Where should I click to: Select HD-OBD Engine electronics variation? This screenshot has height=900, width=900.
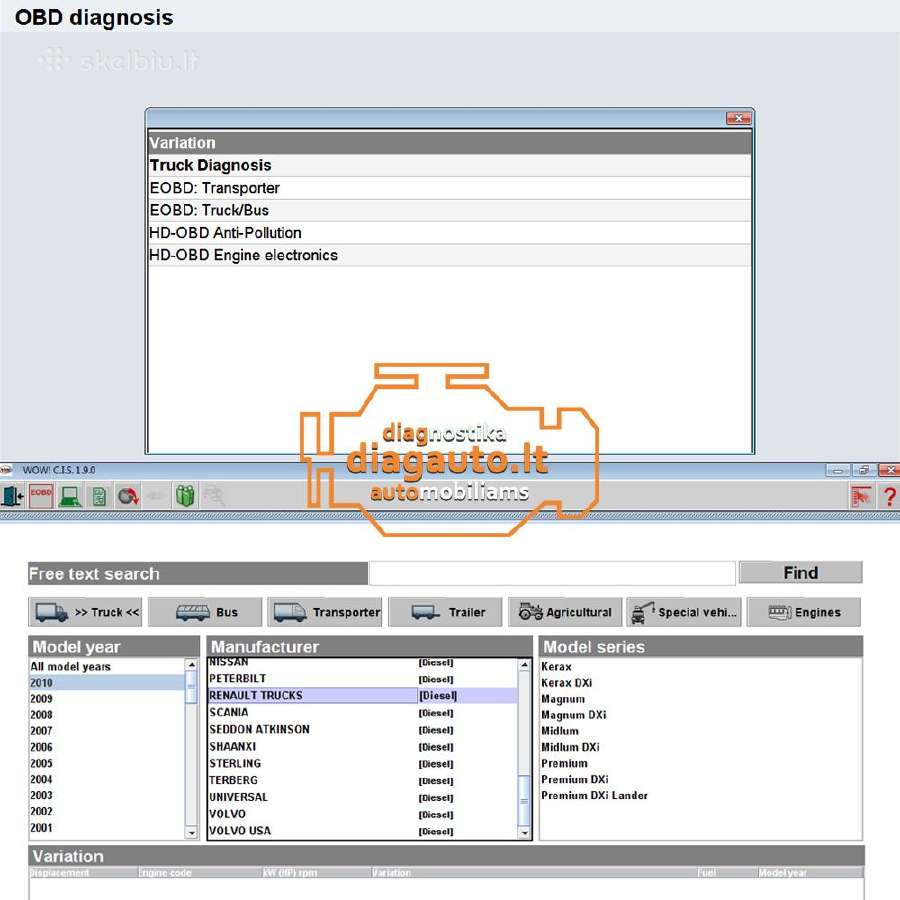coord(449,255)
